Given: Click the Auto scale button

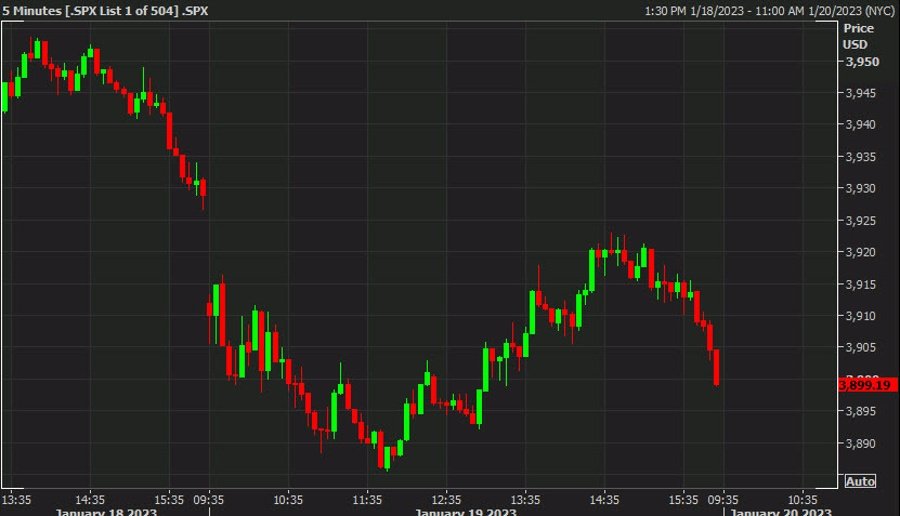Looking at the screenshot, I should [x=860, y=481].
